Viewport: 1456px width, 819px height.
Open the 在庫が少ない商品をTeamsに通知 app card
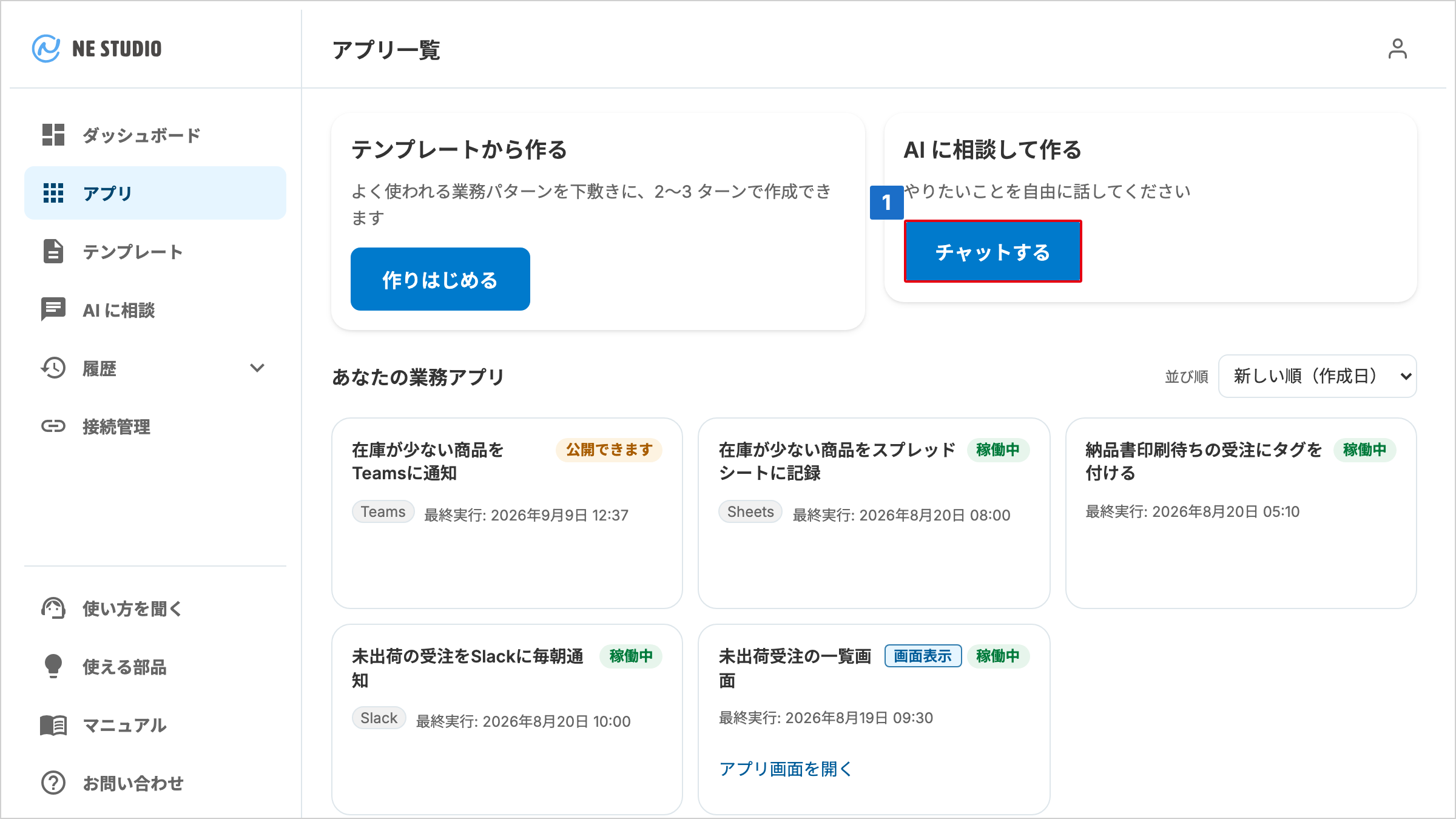pyautogui.click(x=507, y=513)
